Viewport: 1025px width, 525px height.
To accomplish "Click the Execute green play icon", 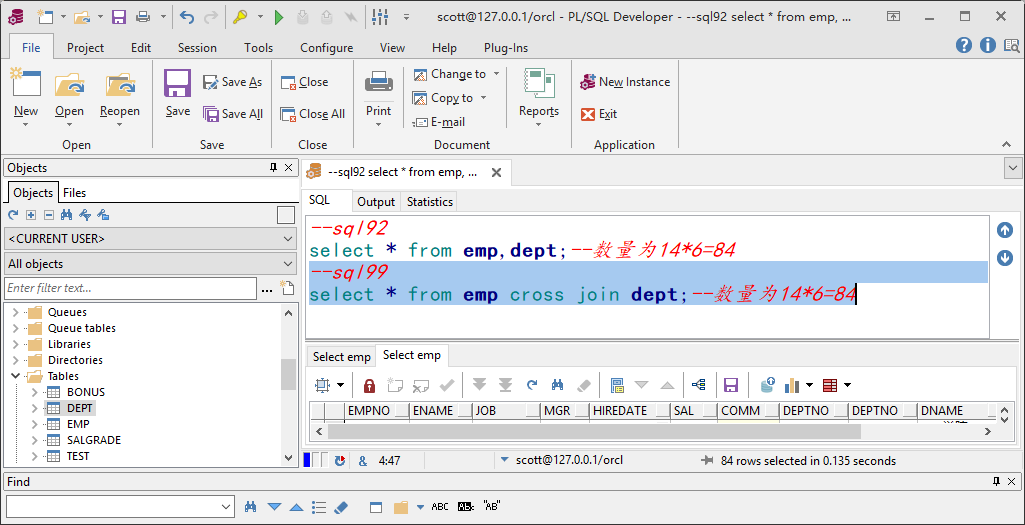I will (x=279, y=18).
